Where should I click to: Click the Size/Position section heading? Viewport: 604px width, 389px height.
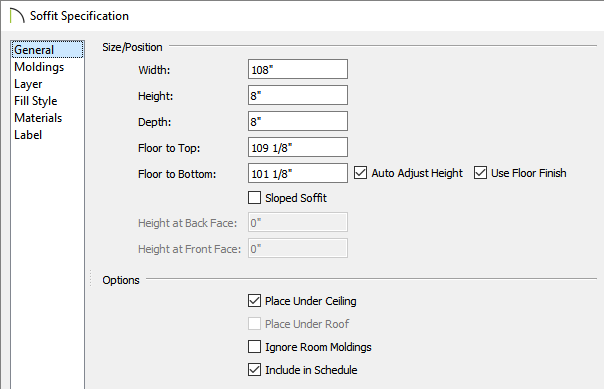[x=132, y=47]
